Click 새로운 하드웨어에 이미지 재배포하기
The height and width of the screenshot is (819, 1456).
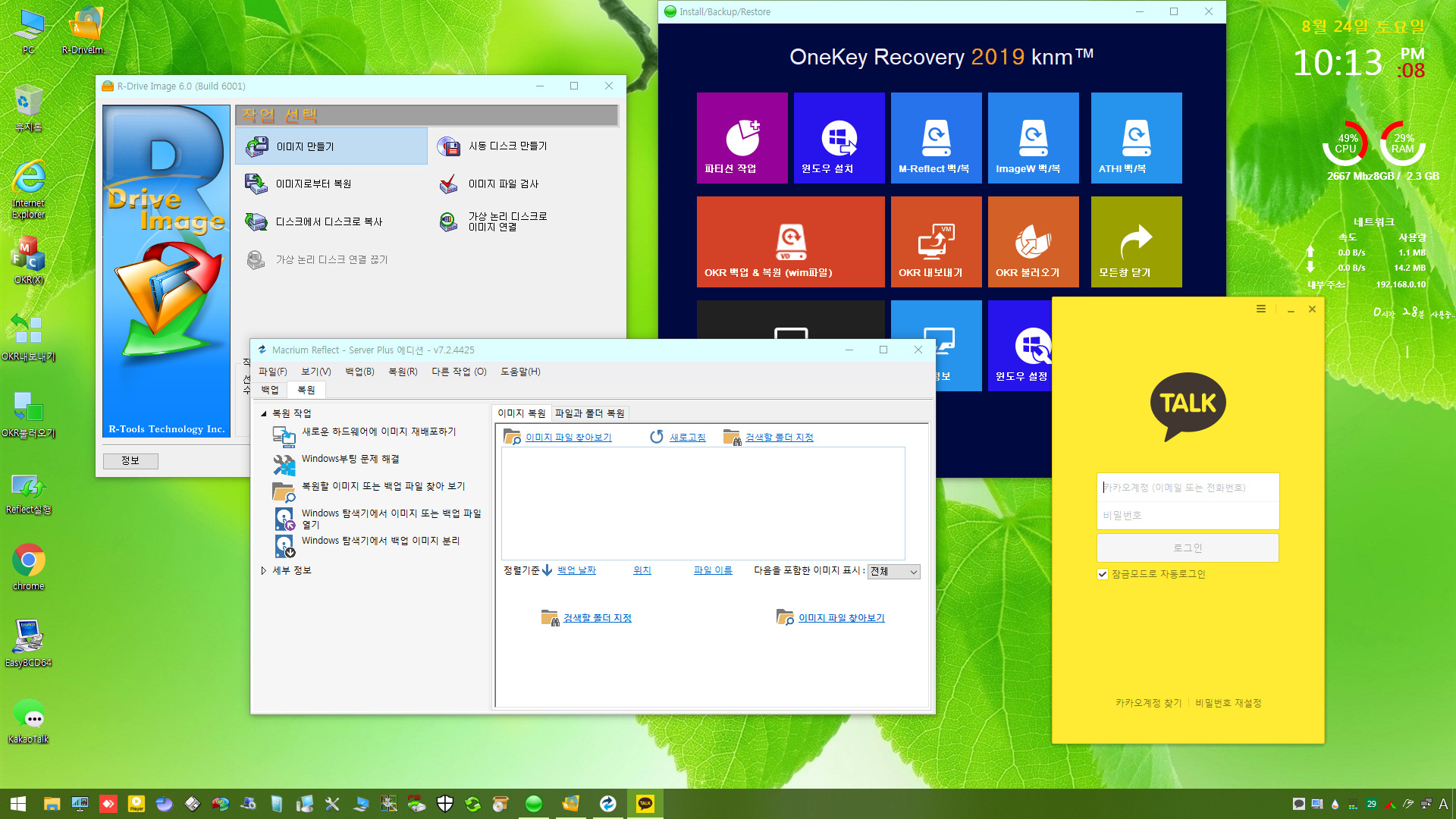coord(379,431)
